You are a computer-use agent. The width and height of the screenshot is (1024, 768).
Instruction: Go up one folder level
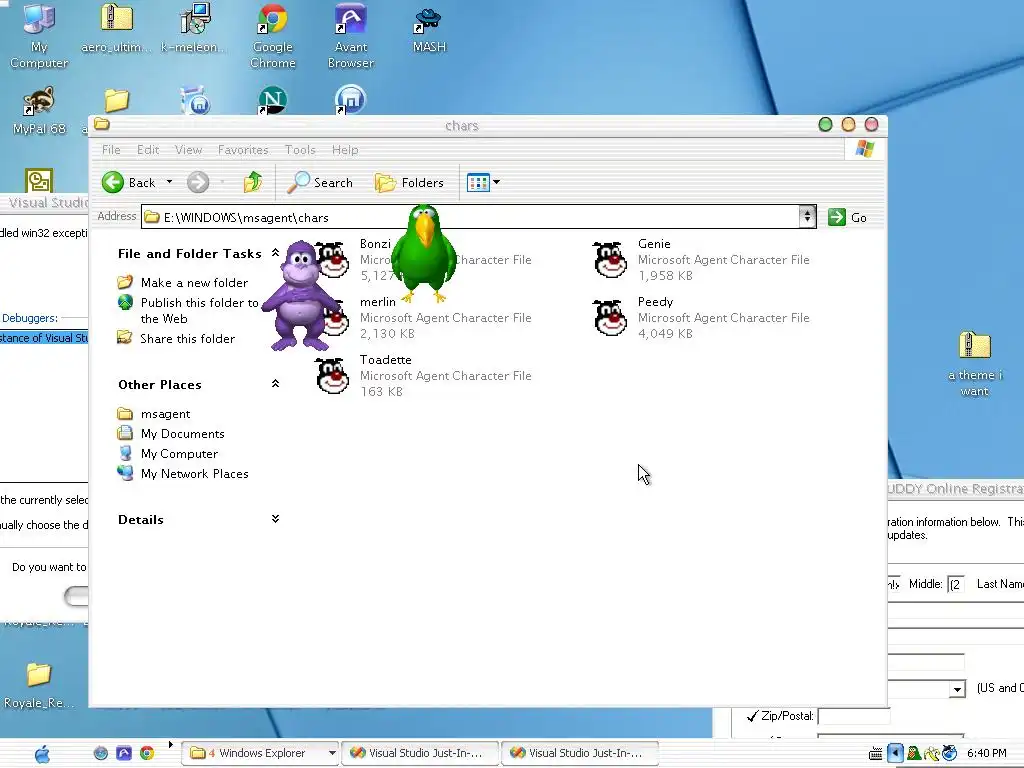[x=253, y=182]
